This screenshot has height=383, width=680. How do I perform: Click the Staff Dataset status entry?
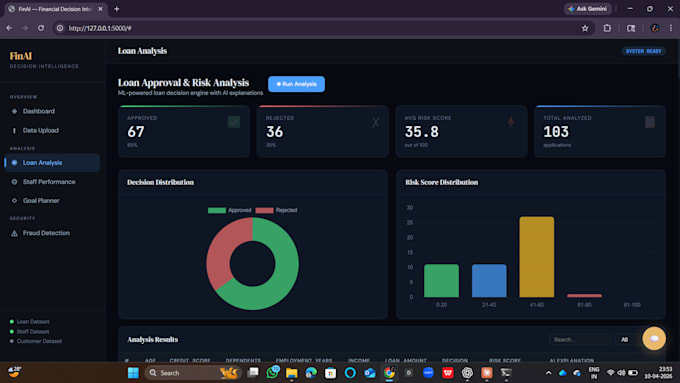tap(29, 332)
